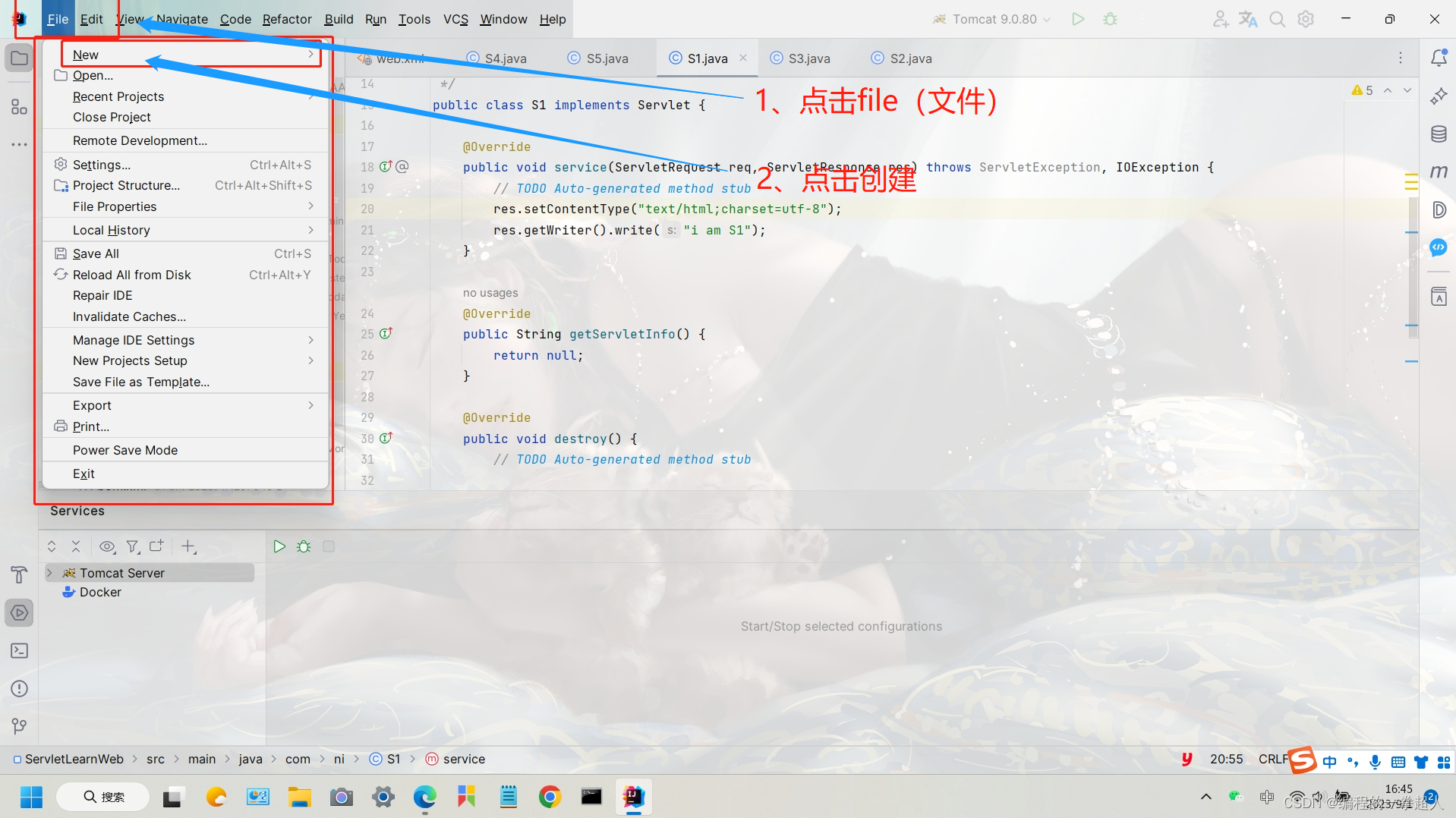Open IDE settings gear in title bar
The image size is (1456, 818).
click(x=1306, y=19)
